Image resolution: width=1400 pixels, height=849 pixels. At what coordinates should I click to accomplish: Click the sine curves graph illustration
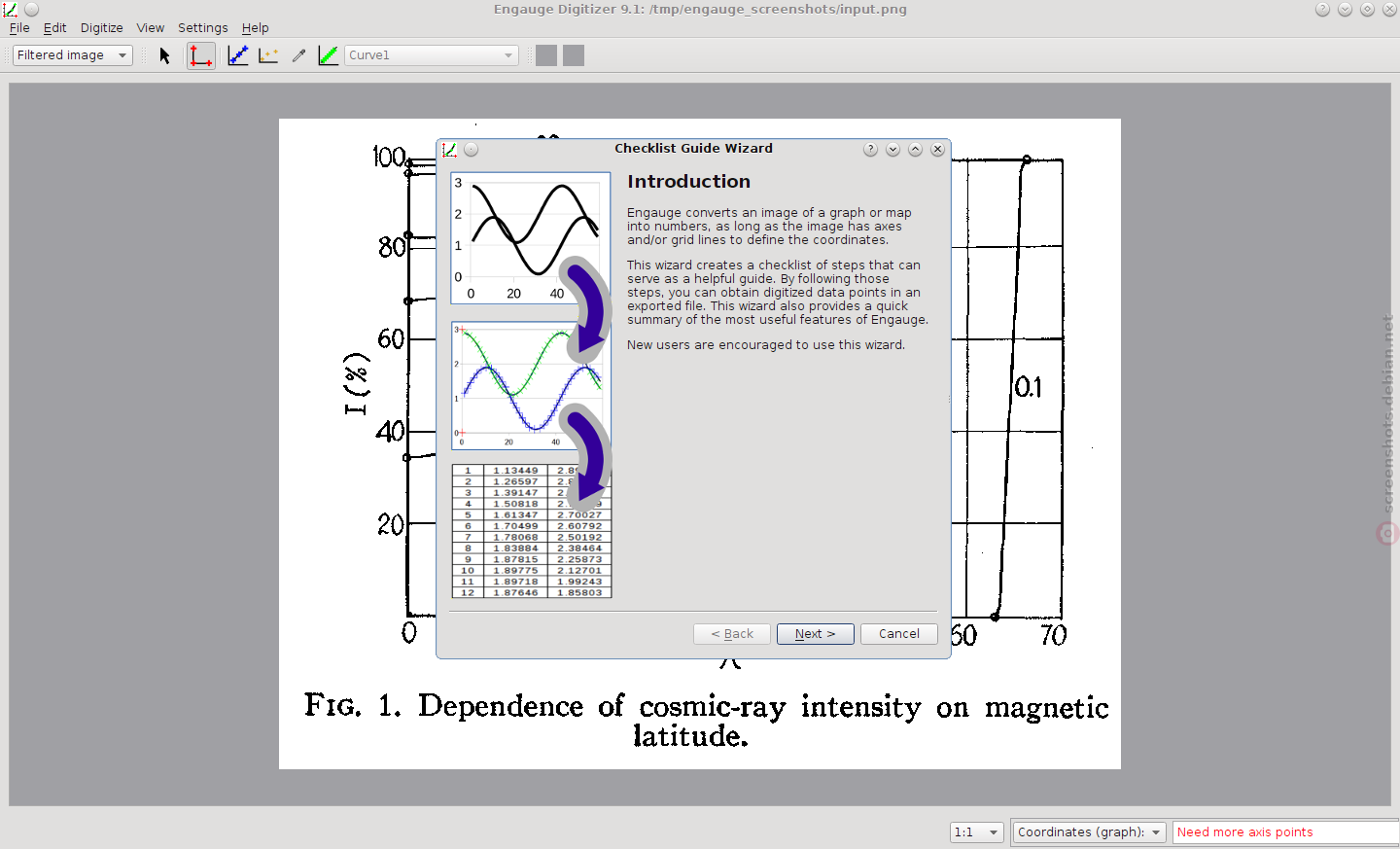[531, 238]
